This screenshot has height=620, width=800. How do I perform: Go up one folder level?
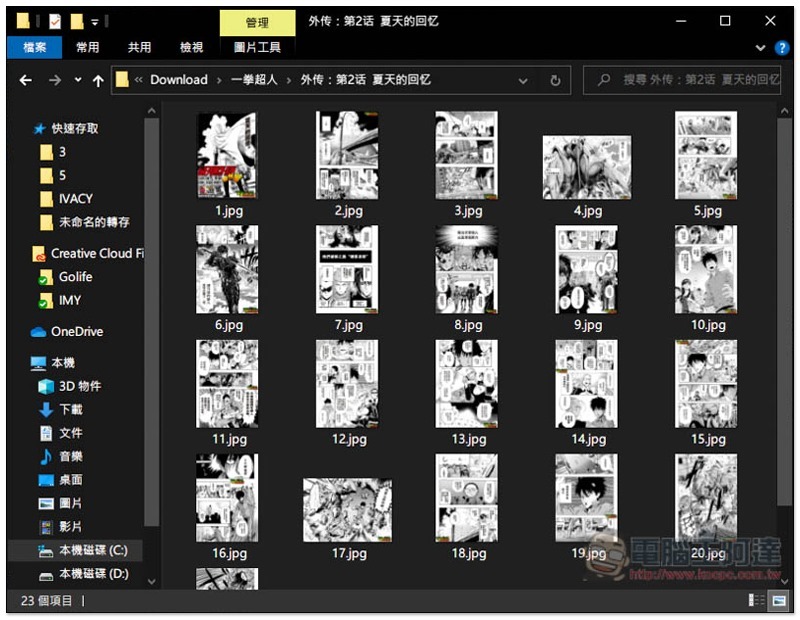pos(98,80)
